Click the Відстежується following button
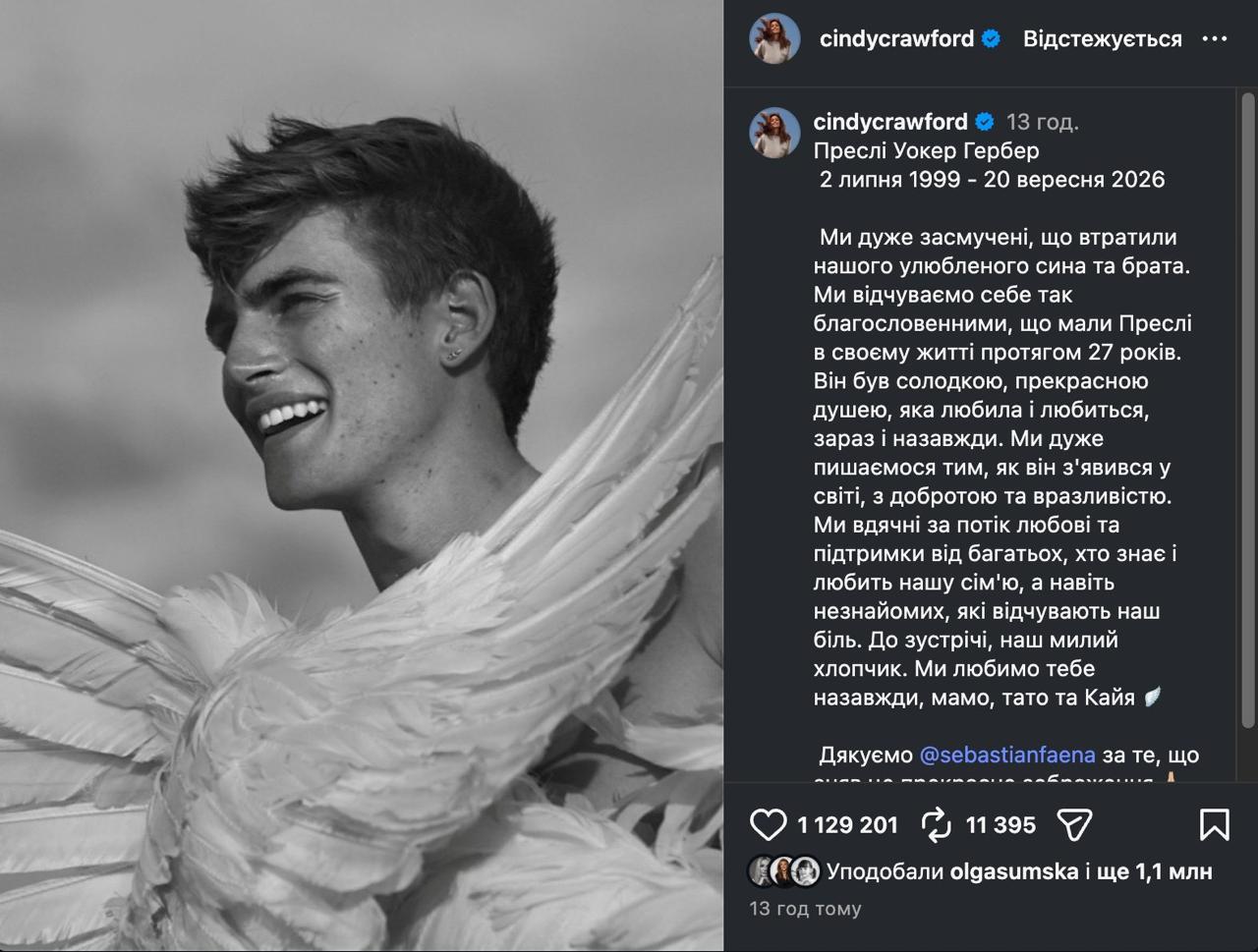1258x952 pixels. click(x=1102, y=39)
